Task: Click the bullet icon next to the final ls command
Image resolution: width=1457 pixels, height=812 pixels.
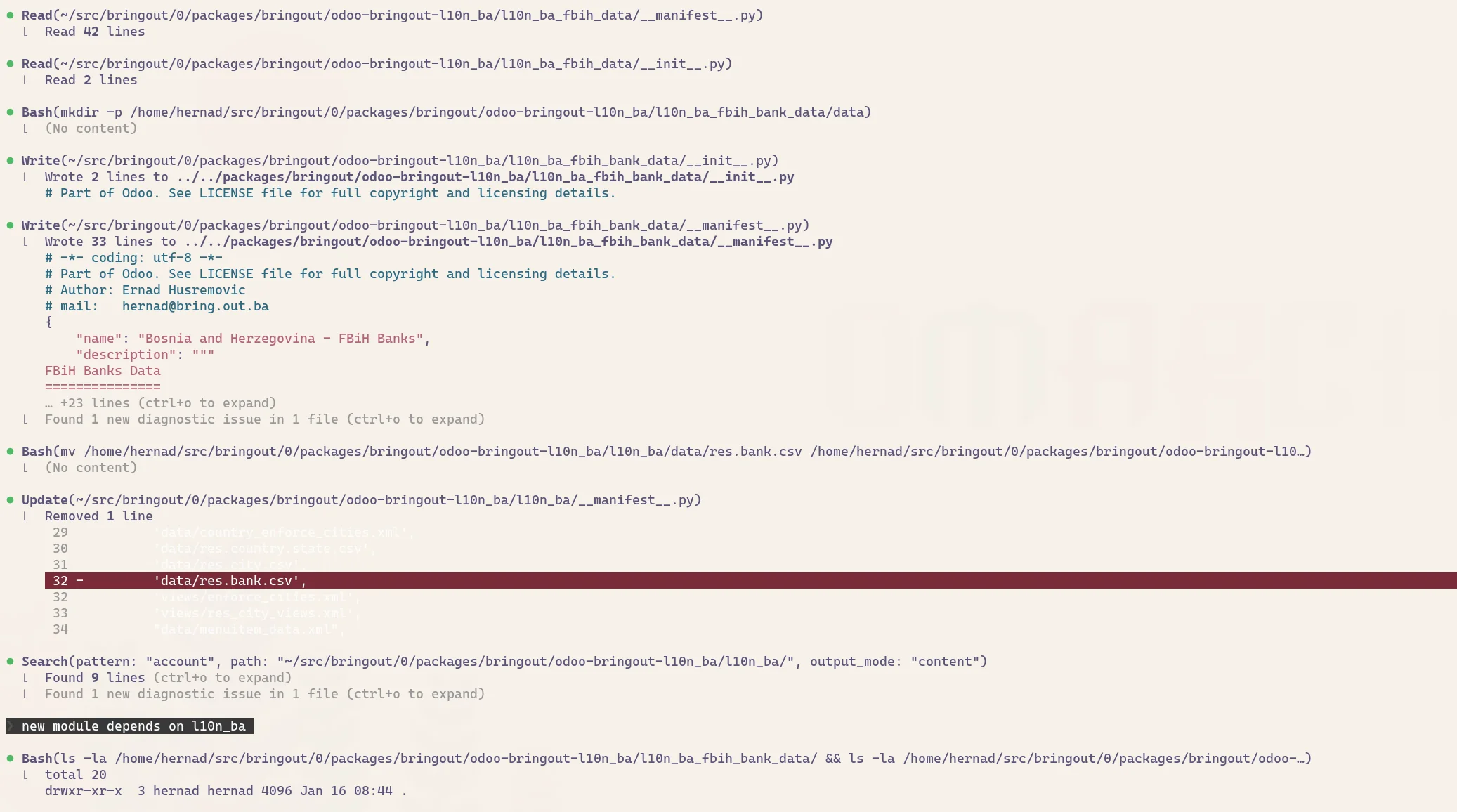Action: 10,759
